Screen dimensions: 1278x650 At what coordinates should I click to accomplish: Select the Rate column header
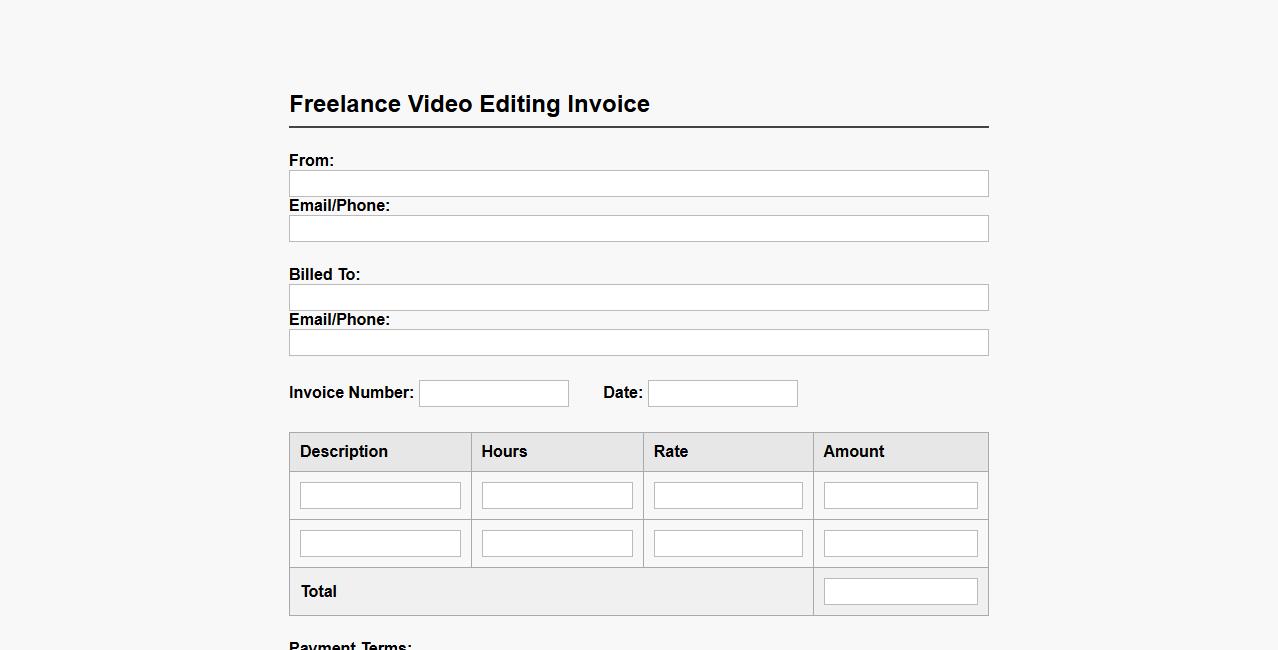(x=671, y=452)
